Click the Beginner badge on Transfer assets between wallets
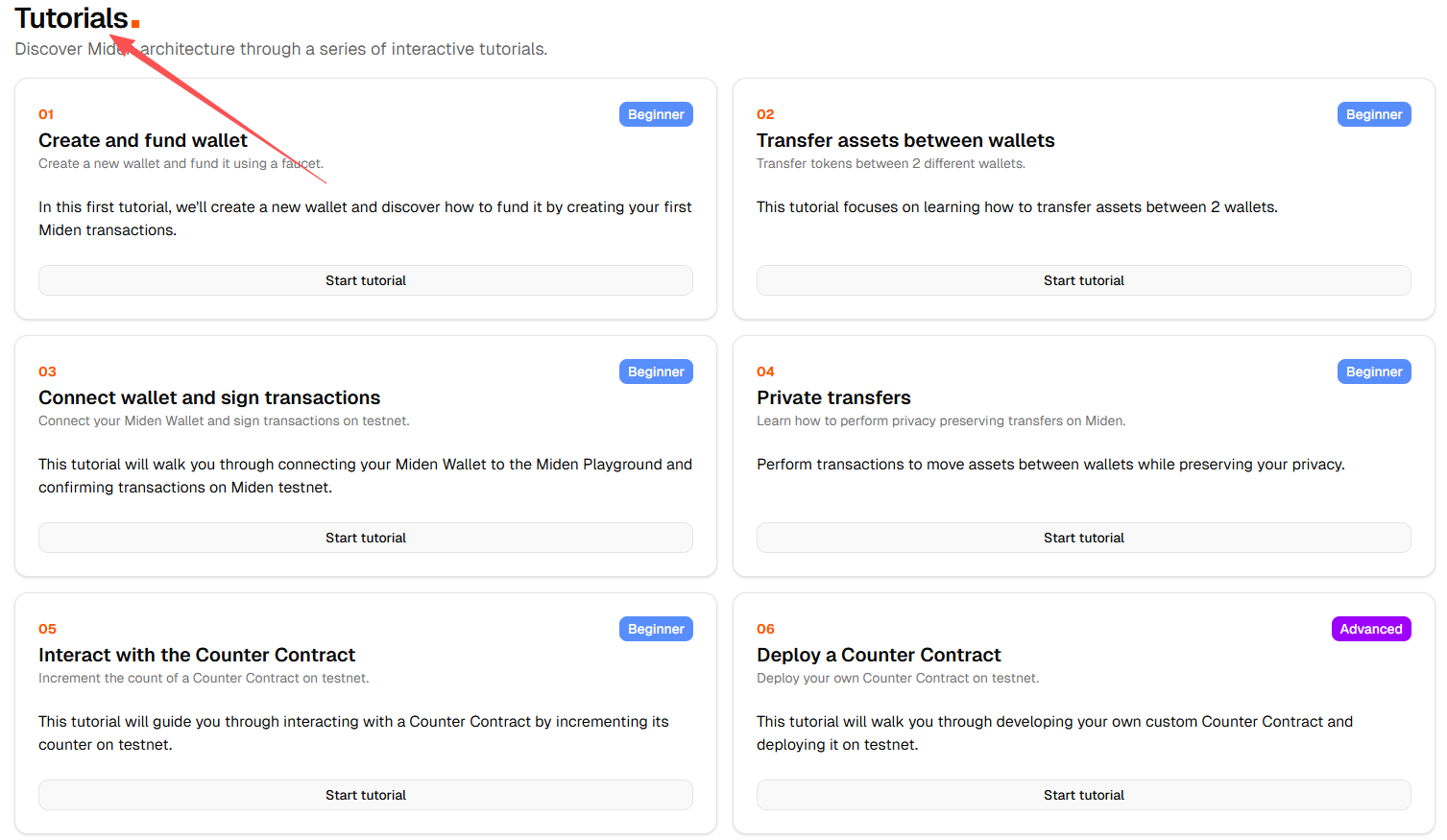The image size is (1447, 840). click(x=1374, y=113)
